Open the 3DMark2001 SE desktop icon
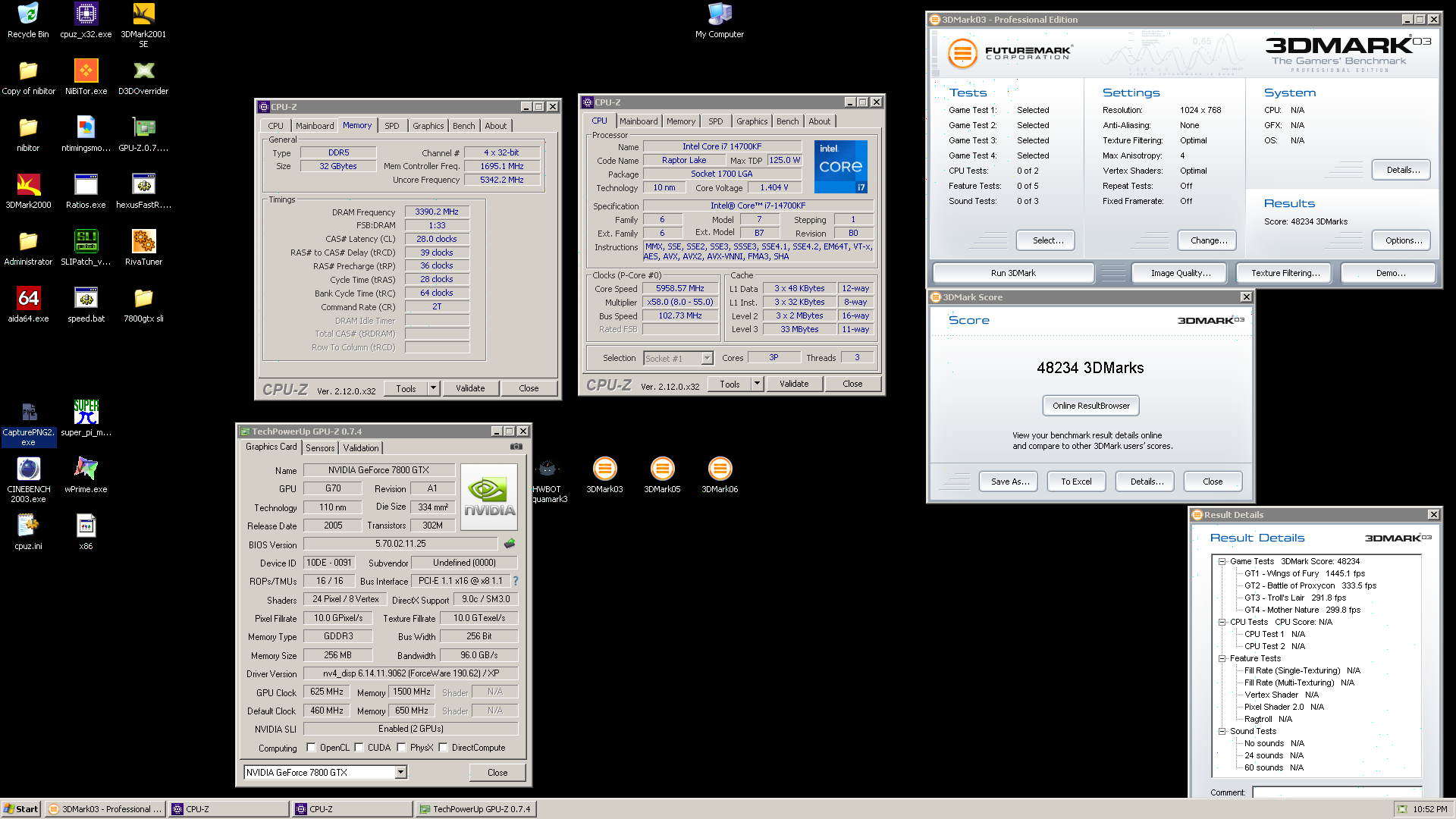This screenshot has height=819, width=1456. pyautogui.click(x=143, y=25)
